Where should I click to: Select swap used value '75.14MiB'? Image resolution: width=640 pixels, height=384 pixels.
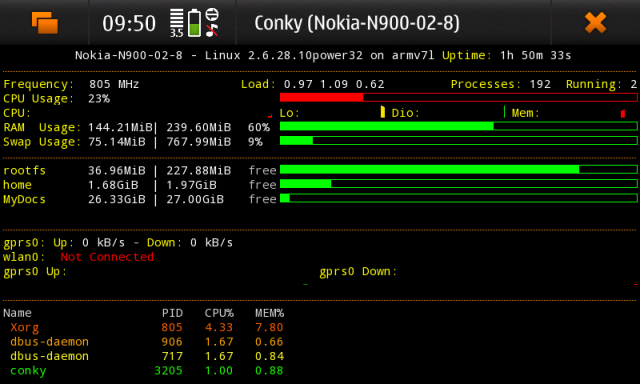(117, 142)
